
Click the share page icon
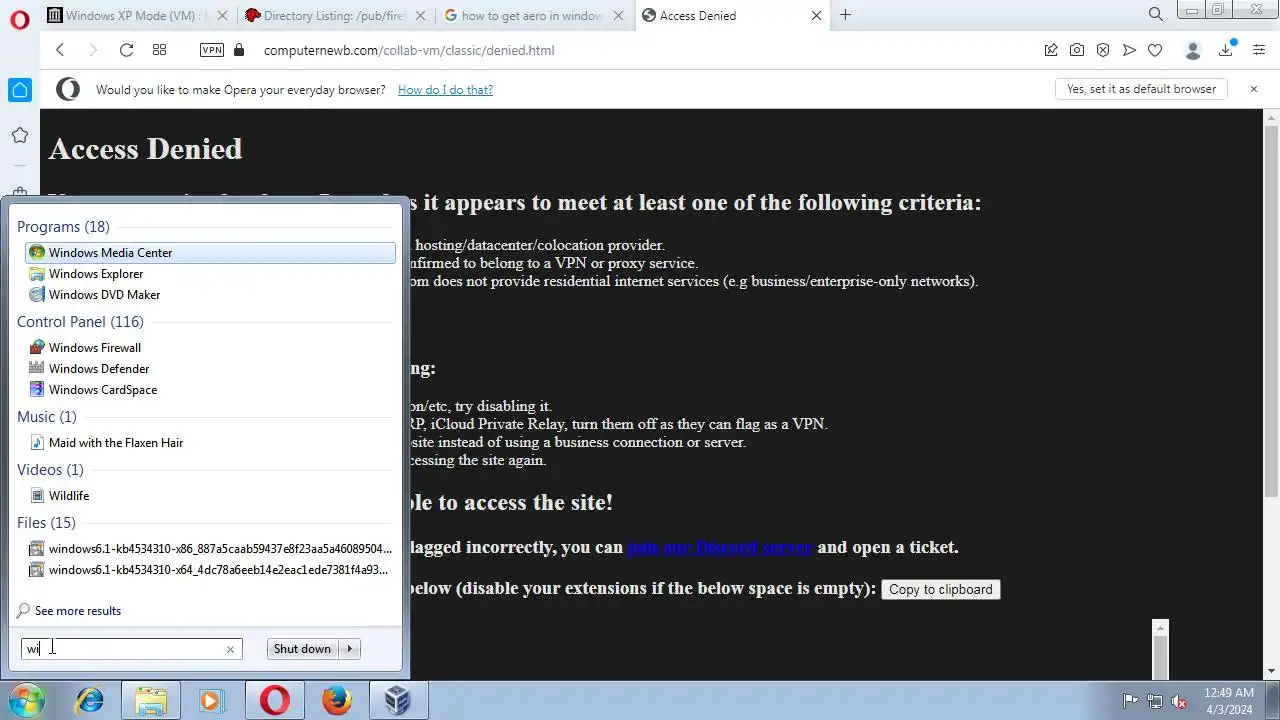tap(1051, 50)
